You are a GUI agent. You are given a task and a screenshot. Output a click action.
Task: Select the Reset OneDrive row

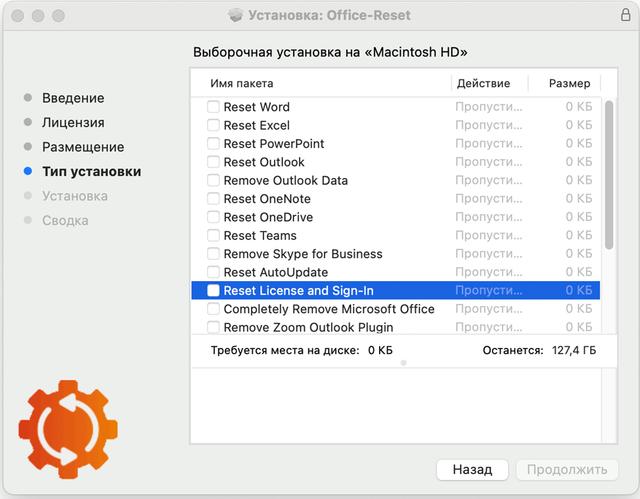(396, 217)
